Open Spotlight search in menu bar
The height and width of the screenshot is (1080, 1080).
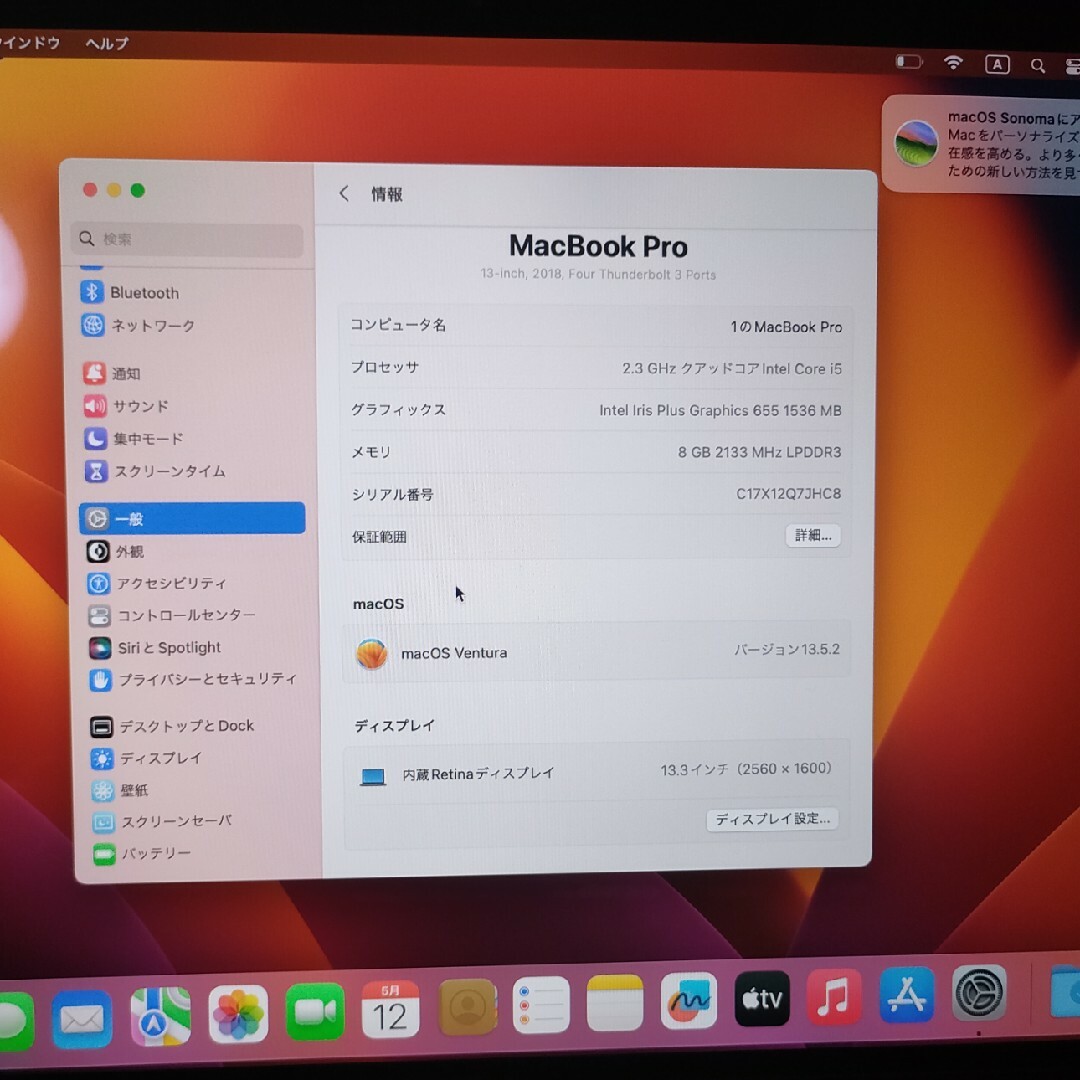click(x=1037, y=65)
